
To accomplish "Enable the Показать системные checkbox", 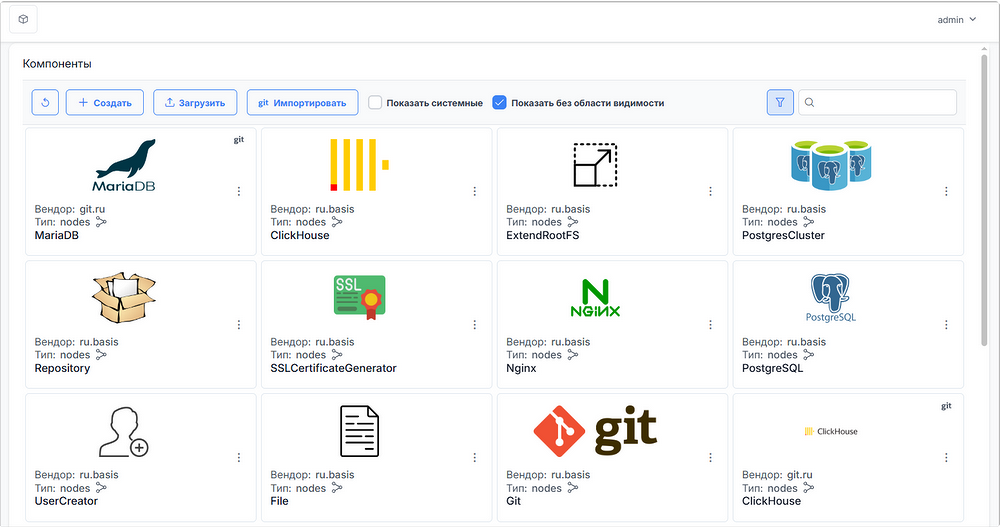I will point(375,102).
